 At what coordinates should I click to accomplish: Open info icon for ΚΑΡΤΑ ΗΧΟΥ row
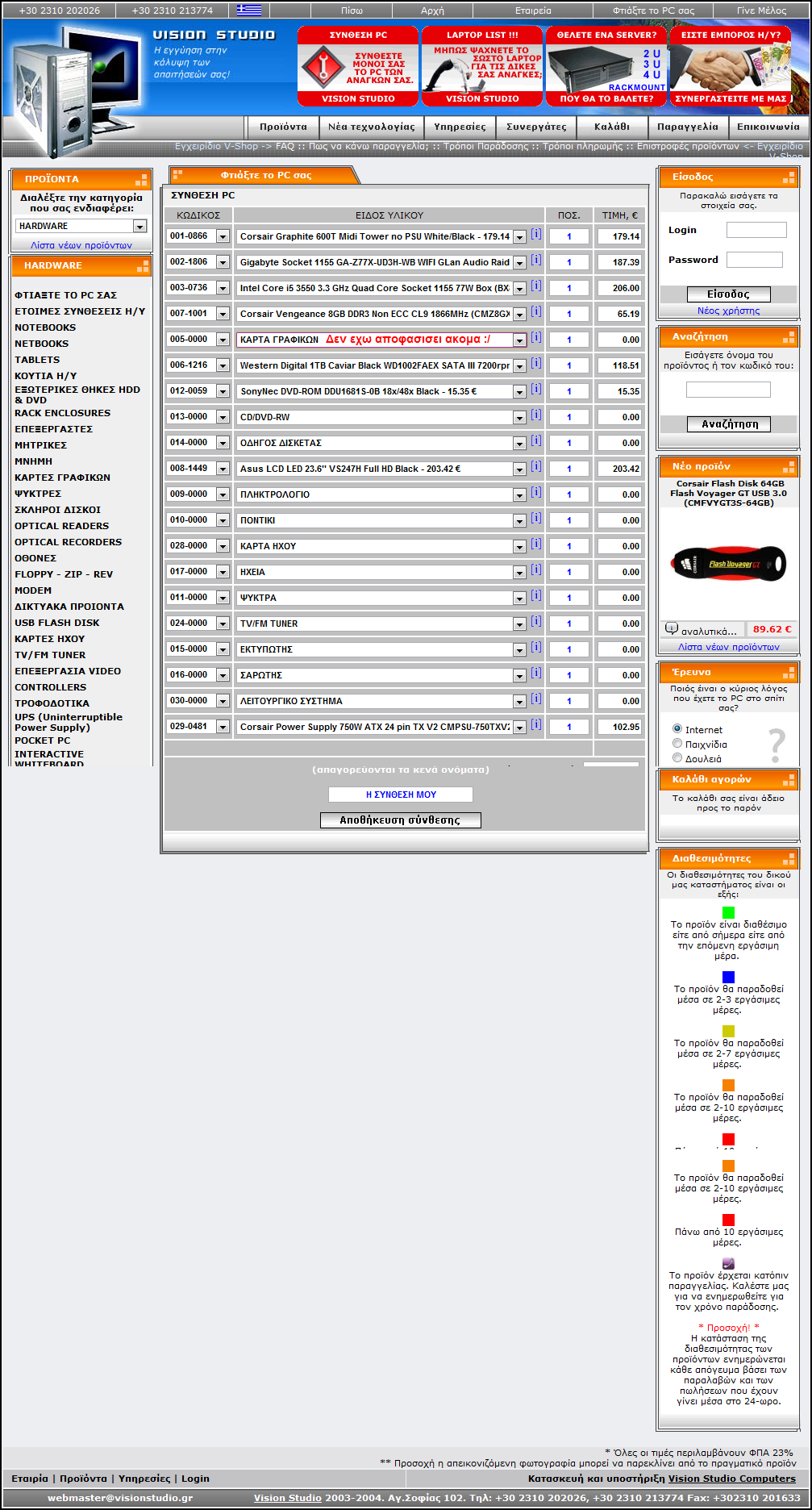[x=536, y=544]
